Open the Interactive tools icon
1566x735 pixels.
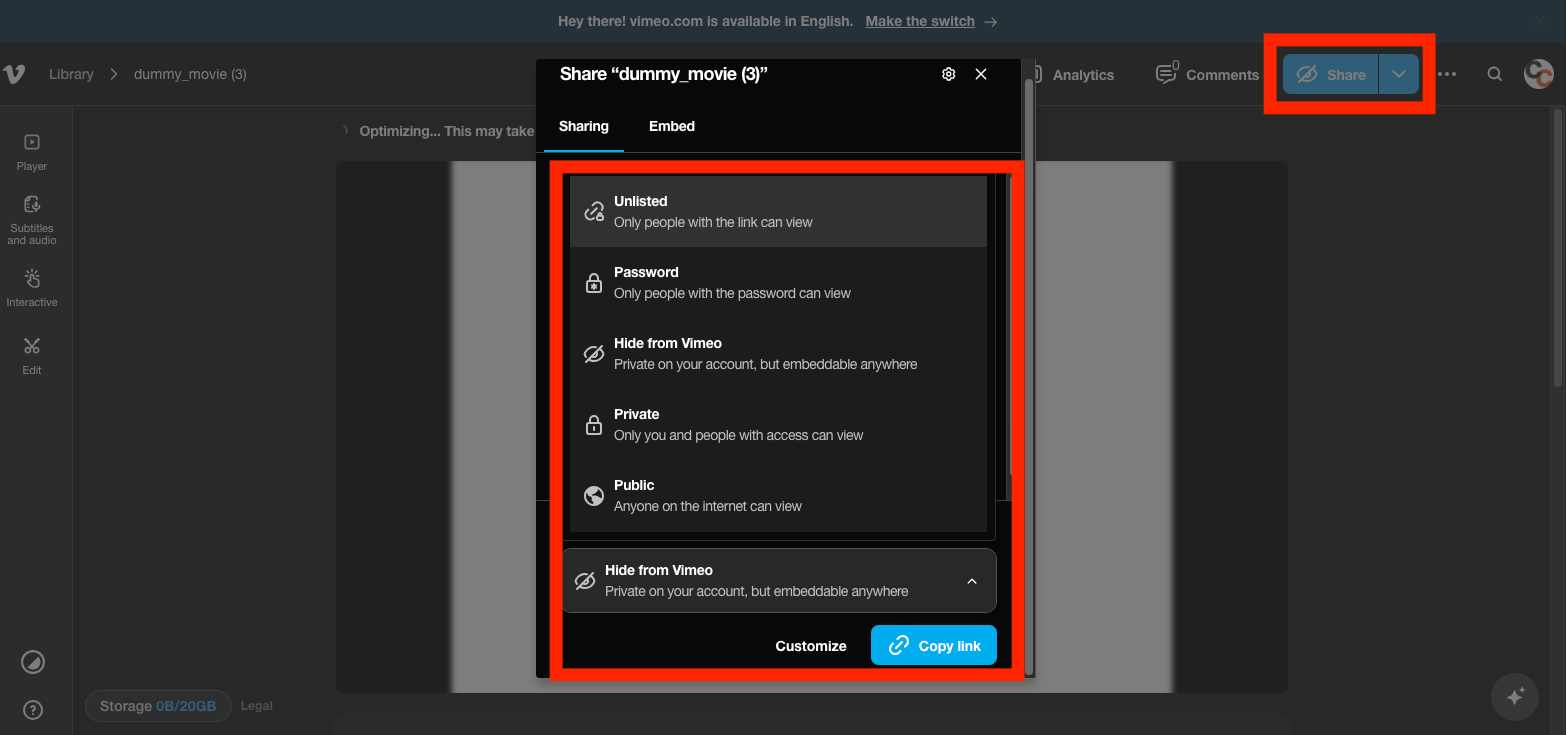32,286
